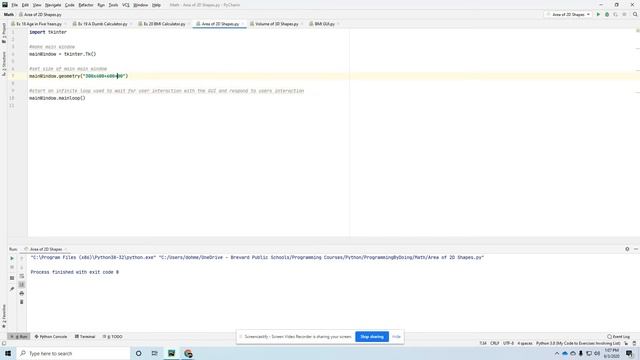Click the mainWindow.mainloop() code line
This screenshot has height=360, width=640.
click(57, 98)
